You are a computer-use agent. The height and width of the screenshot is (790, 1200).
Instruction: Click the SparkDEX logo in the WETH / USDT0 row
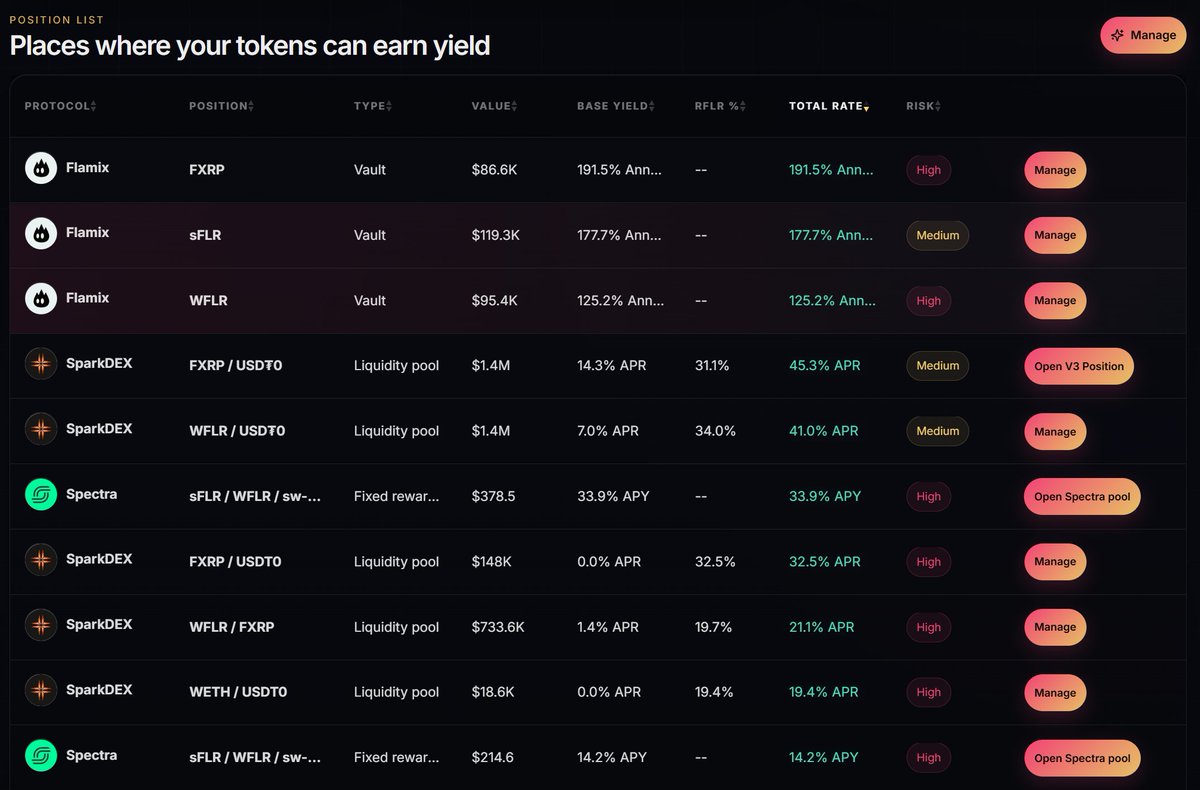coord(41,691)
